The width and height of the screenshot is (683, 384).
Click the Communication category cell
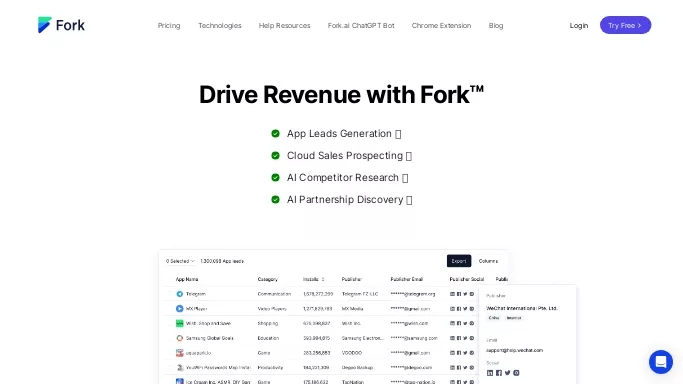(274, 294)
